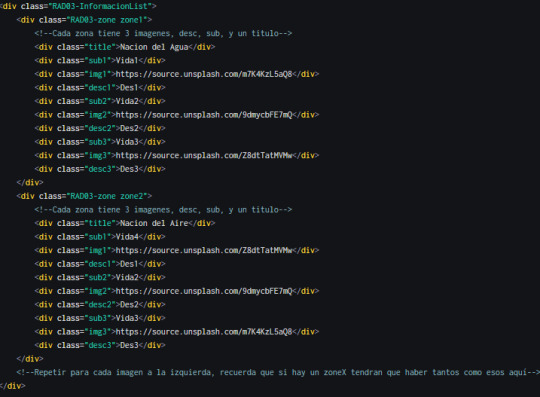Click "Vida3" in the zone1 block
Screen dimensions: 540x397
click(127, 142)
